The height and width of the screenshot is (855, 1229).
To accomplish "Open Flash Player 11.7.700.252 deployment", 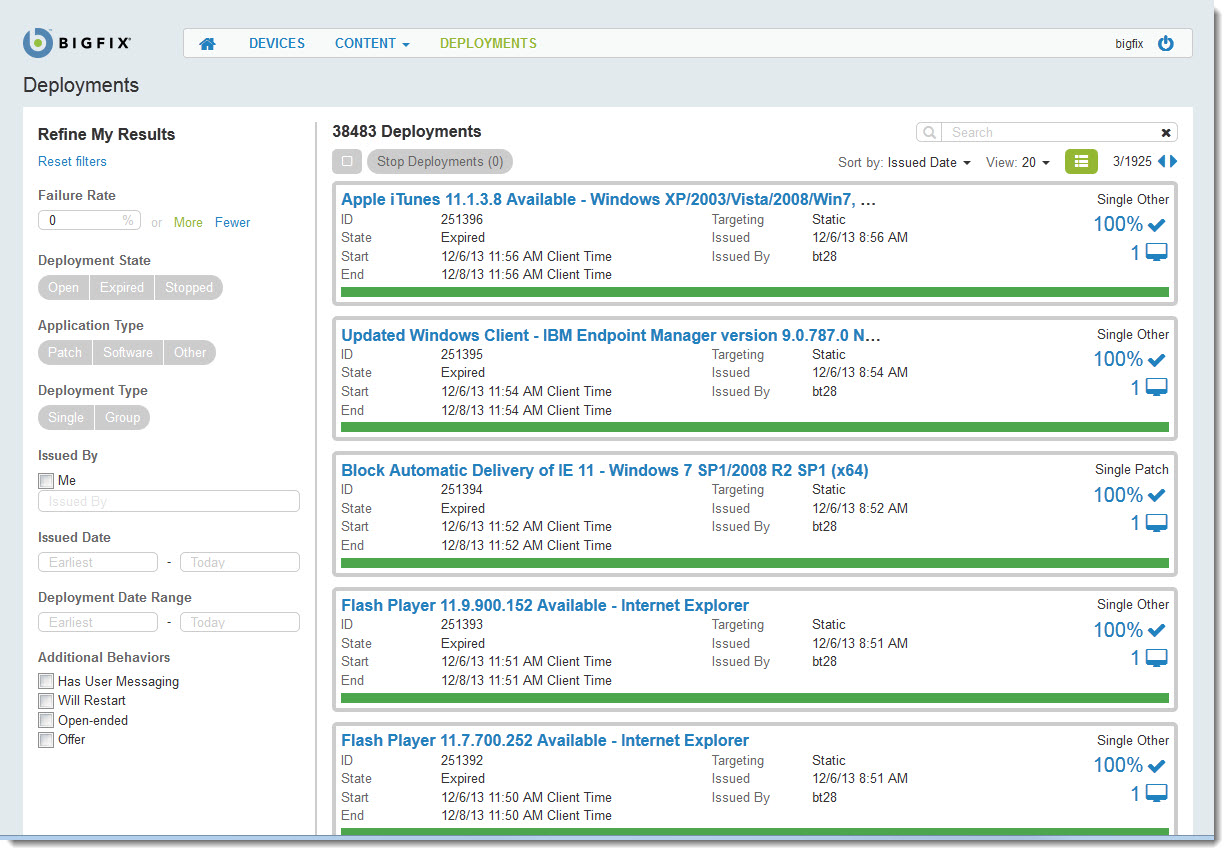I will (545, 741).
